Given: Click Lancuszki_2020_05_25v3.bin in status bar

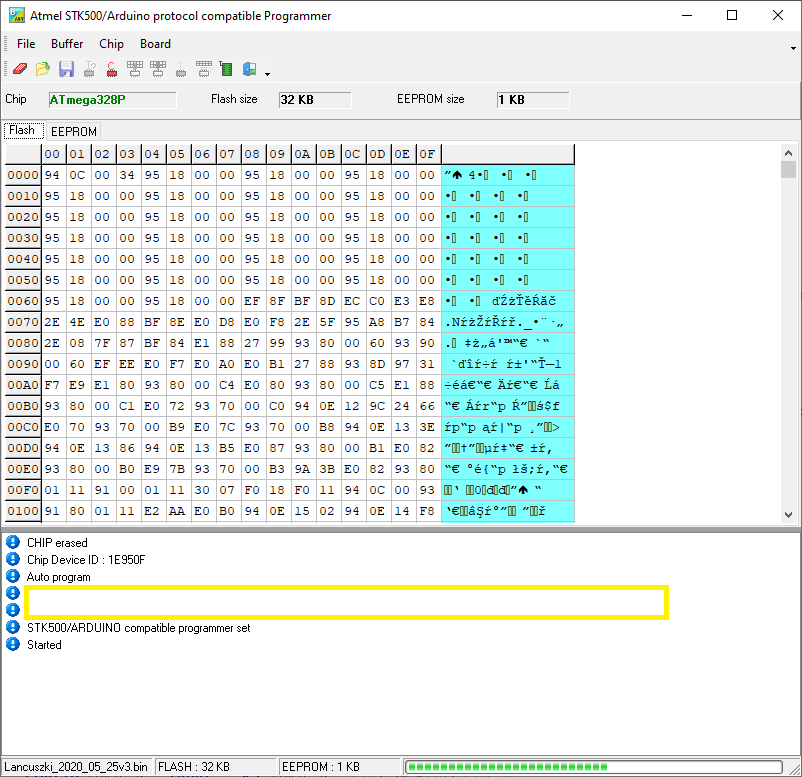Looking at the screenshot, I should tap(76, 767).
